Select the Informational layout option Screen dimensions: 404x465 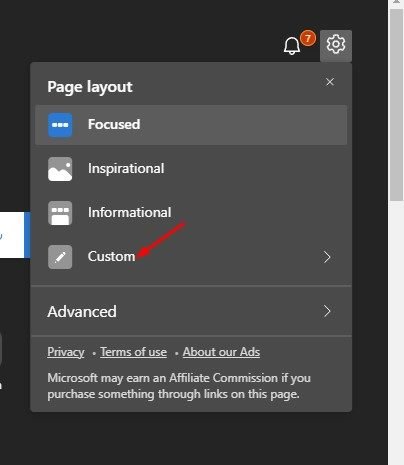pos(191,213)
